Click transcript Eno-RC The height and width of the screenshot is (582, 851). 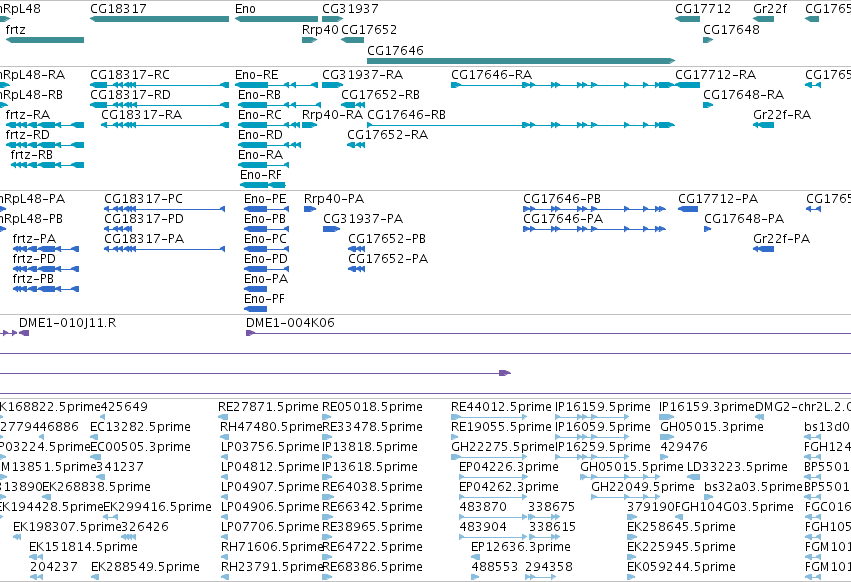tap(269, 125)
